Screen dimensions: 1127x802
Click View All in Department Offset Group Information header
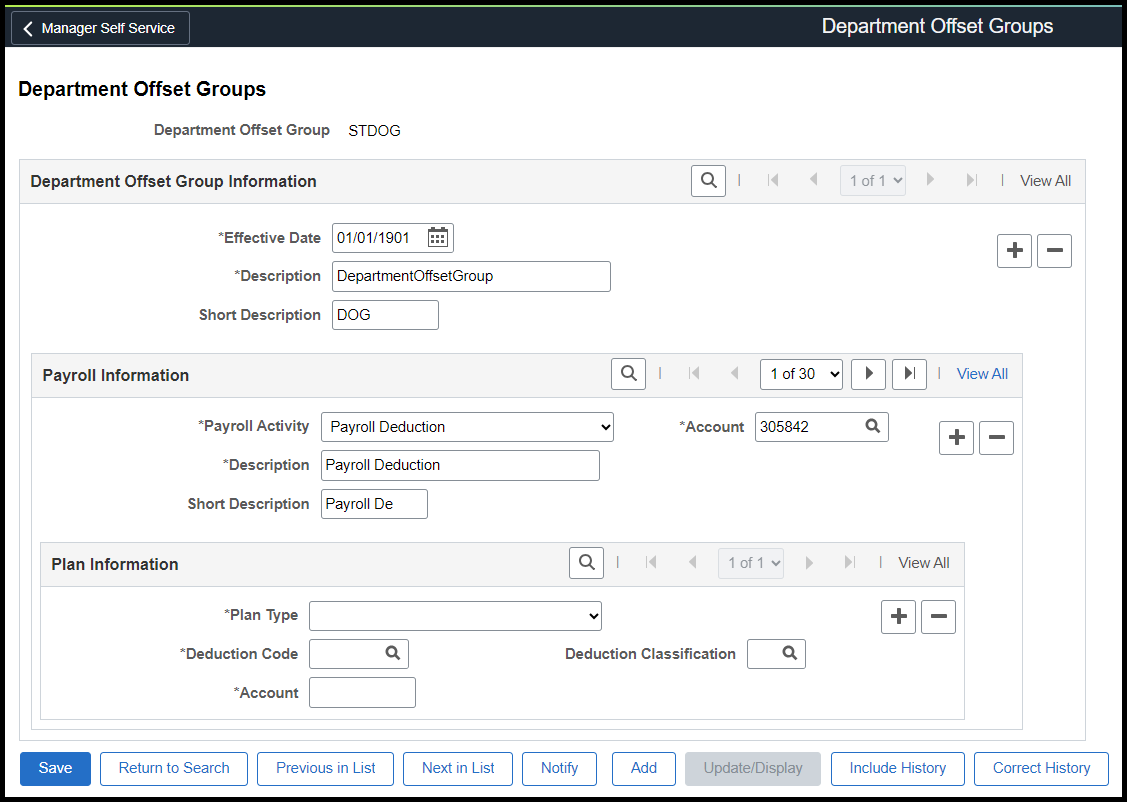(x=1045, y=181)
